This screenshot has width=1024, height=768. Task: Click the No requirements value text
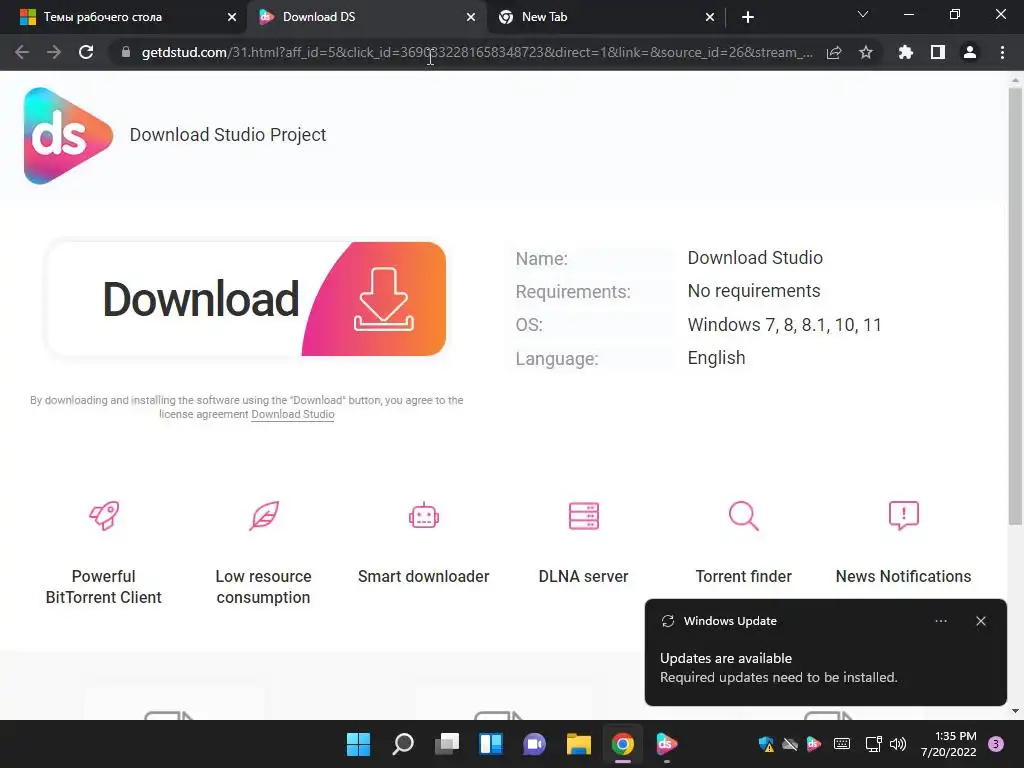point(754,291)
